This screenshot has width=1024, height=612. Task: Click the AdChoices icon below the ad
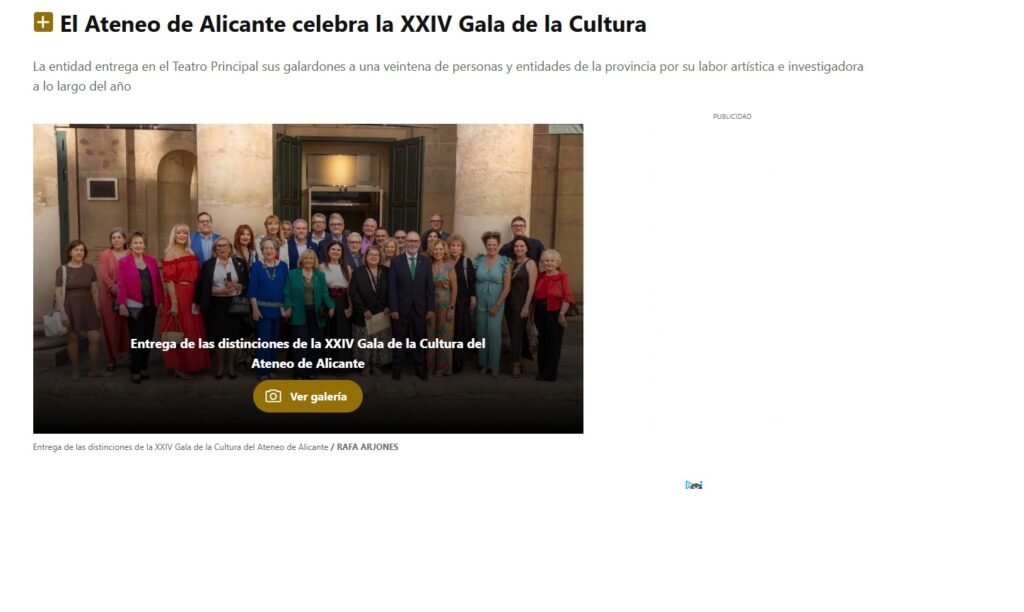coord(694,485)
